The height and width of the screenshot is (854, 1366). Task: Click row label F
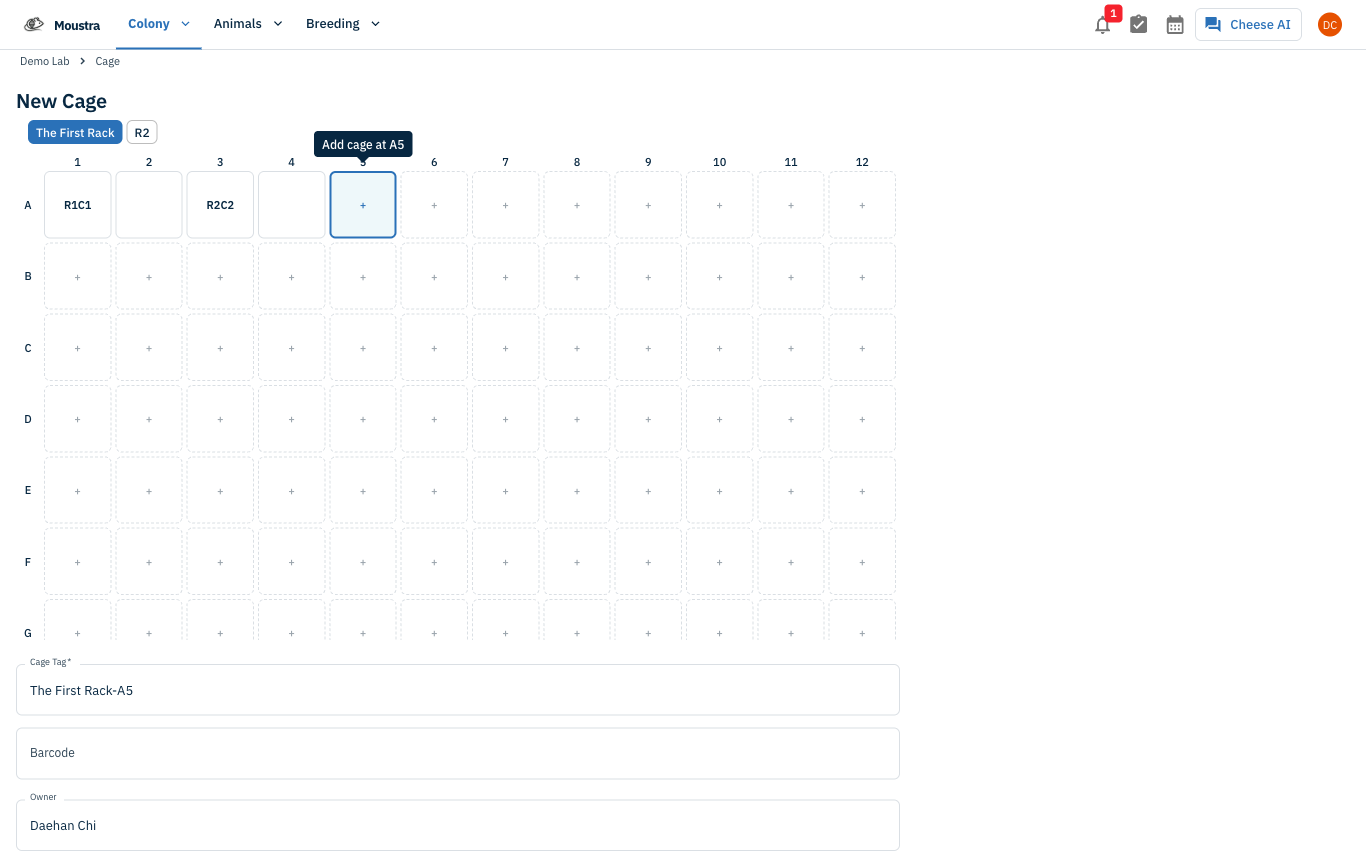[x=28, y=562]
